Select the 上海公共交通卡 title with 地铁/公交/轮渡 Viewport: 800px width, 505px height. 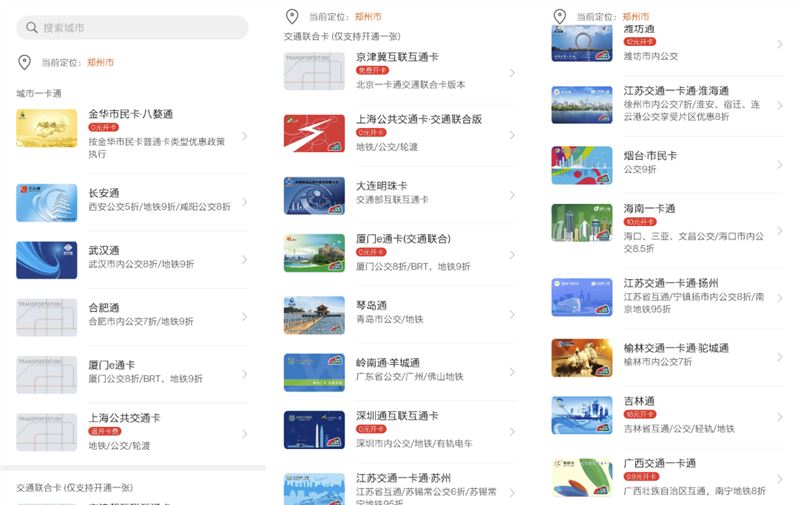click(x=124, y=418)
